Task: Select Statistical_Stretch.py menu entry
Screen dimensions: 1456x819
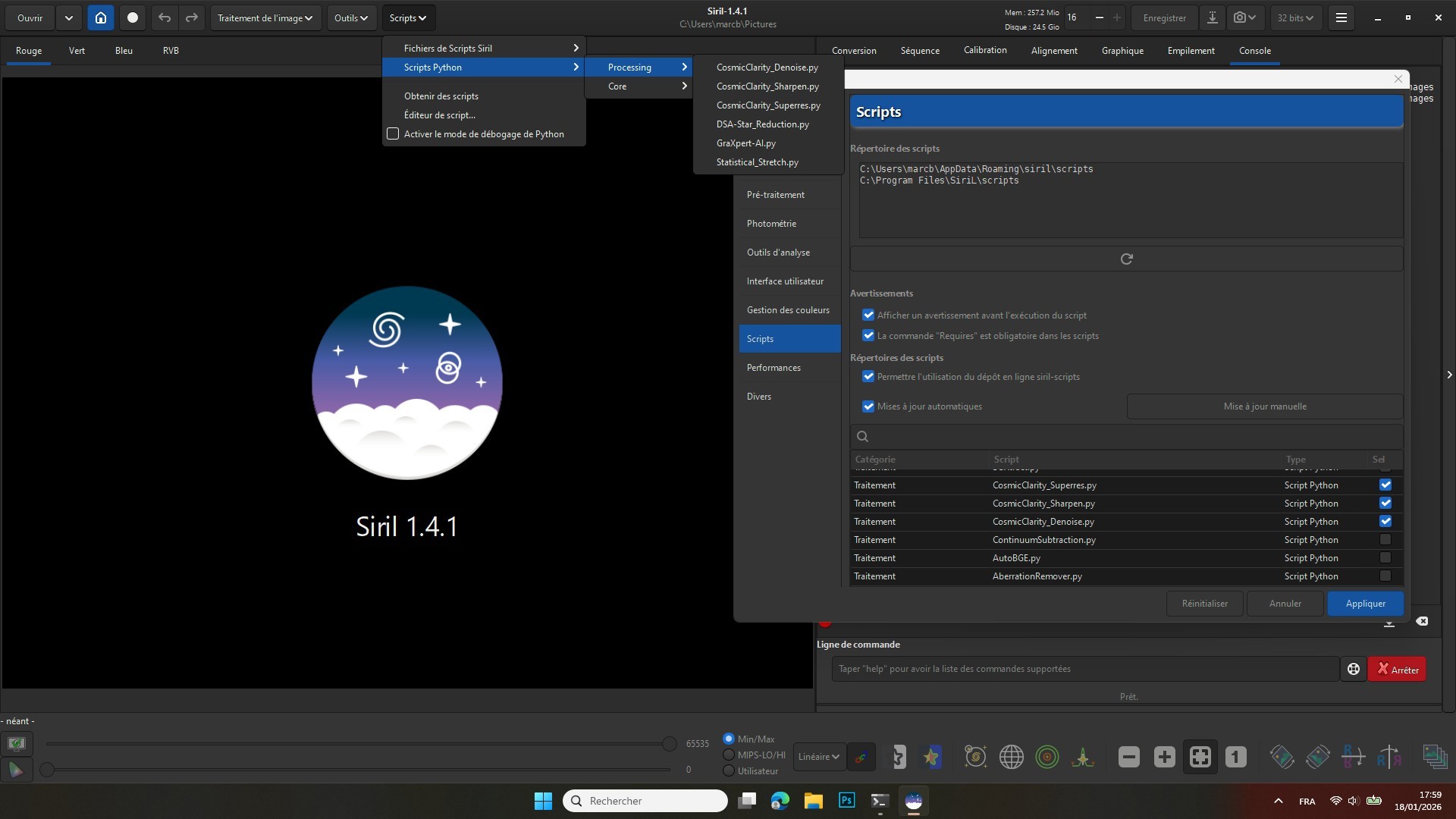Action: pos(767,162)
